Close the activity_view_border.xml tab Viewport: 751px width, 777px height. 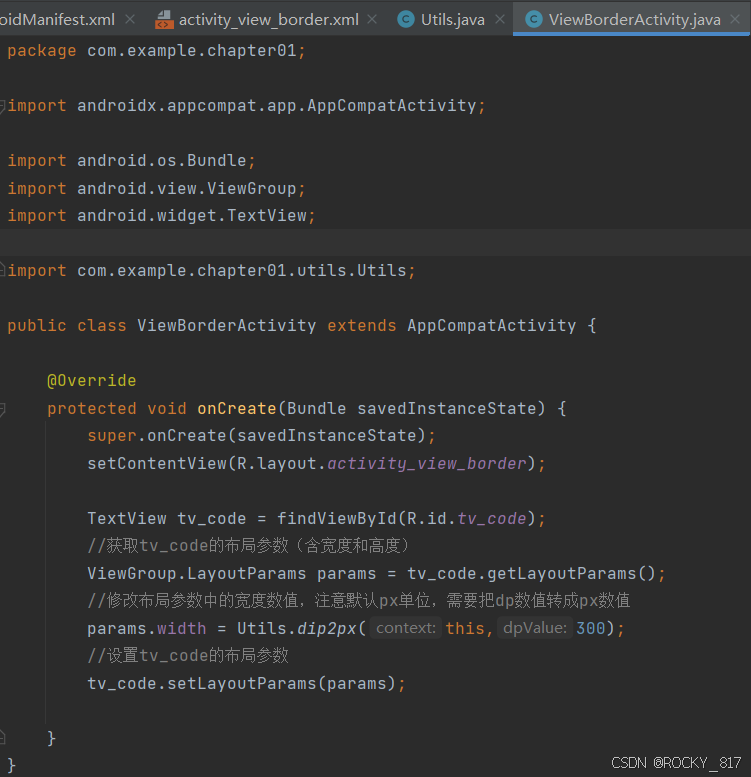[372, 19]
